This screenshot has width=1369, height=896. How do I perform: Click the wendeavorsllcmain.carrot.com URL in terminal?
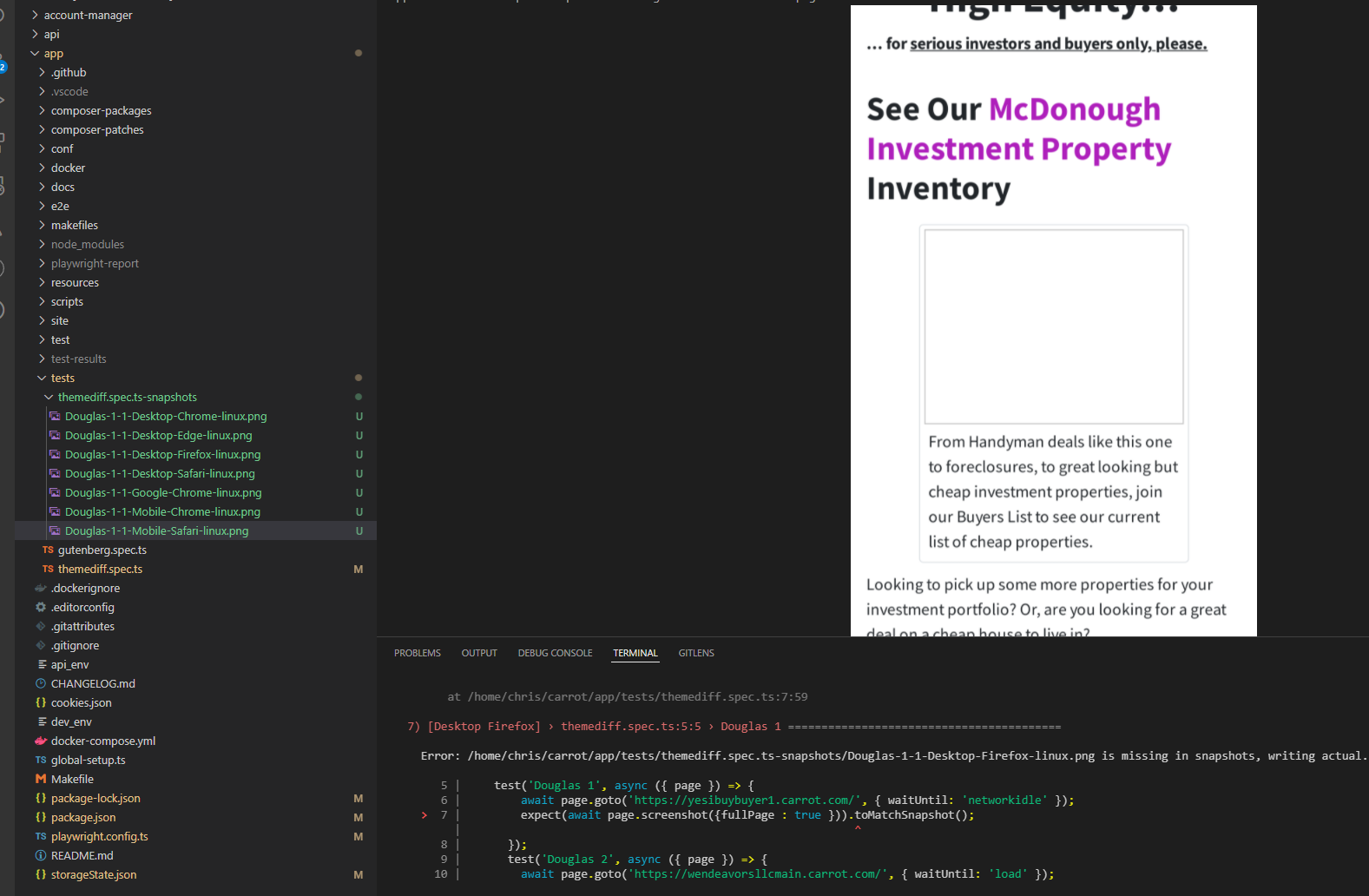758,874
